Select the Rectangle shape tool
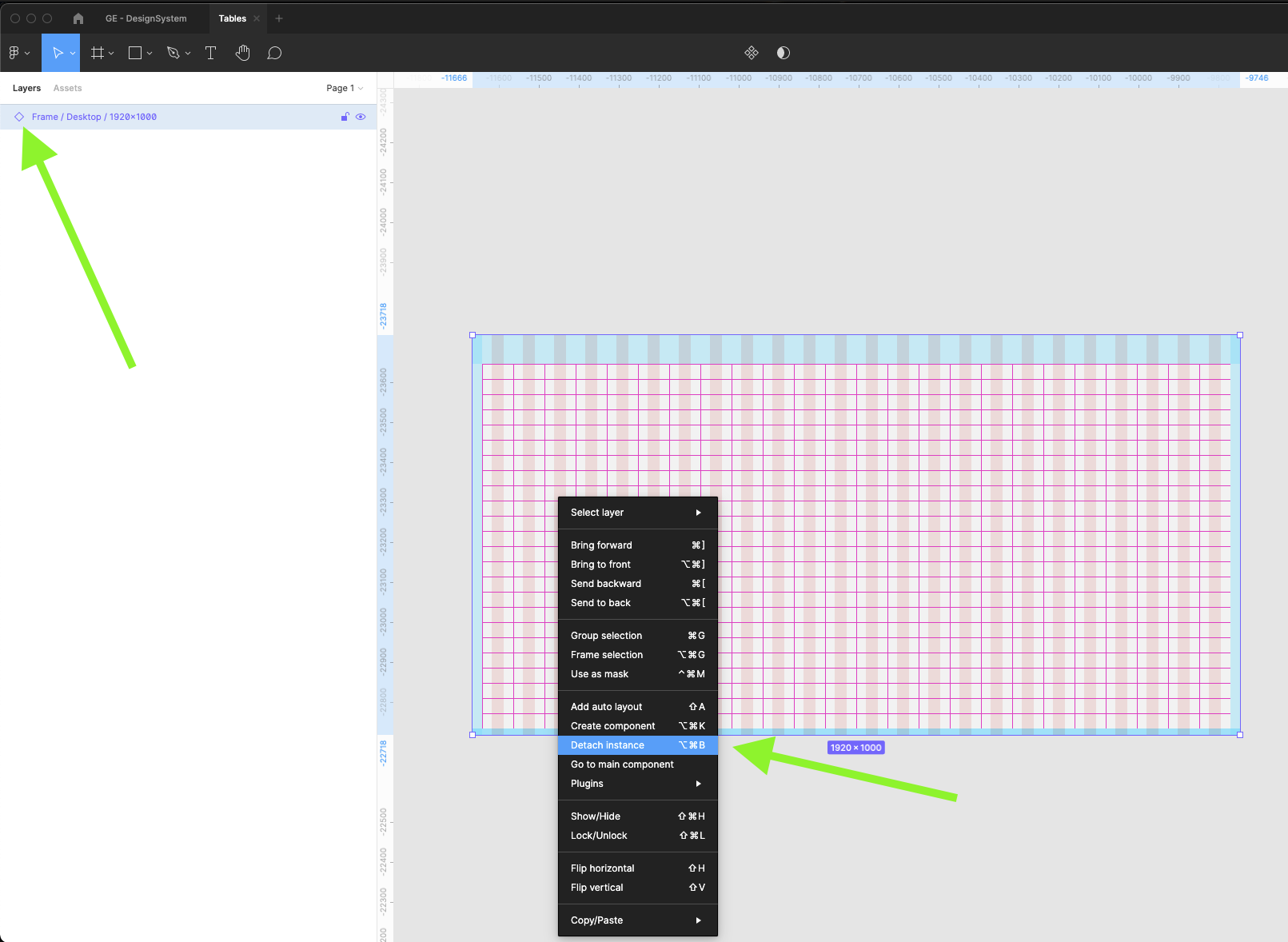The height and width of the screenshot is (942, 1288). click(135, 53)
